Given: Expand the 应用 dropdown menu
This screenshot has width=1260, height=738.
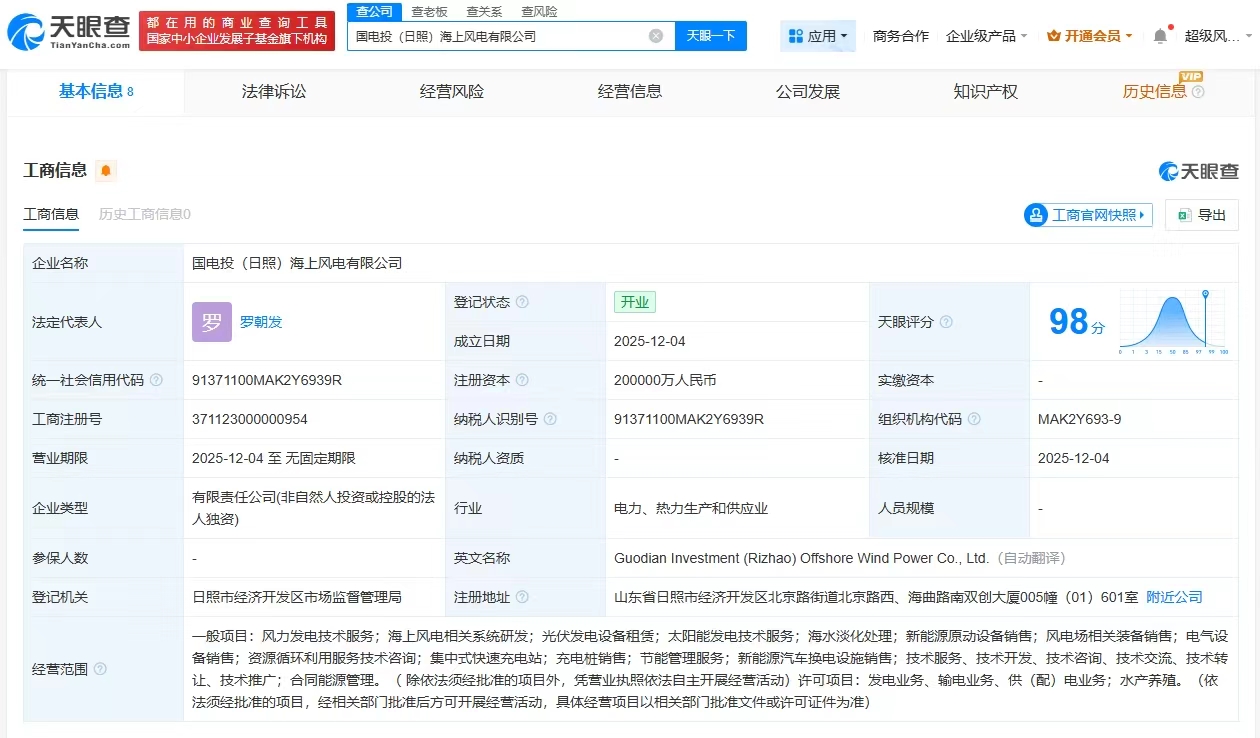Looking at the screenshot, I should coord(818,36).
